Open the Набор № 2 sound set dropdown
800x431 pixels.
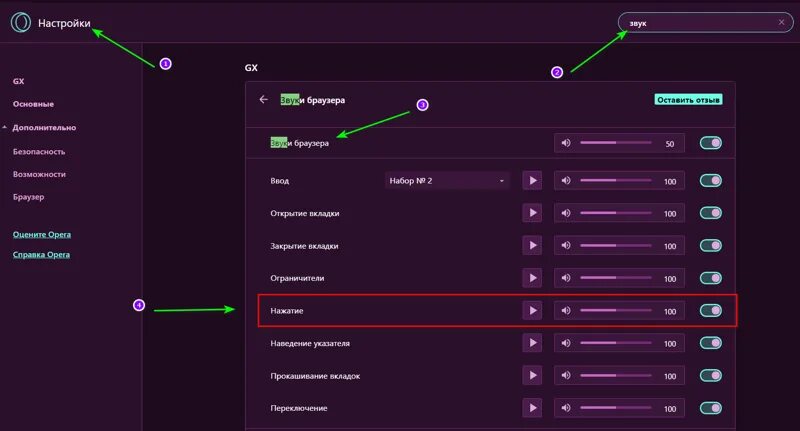coord(447,181)
